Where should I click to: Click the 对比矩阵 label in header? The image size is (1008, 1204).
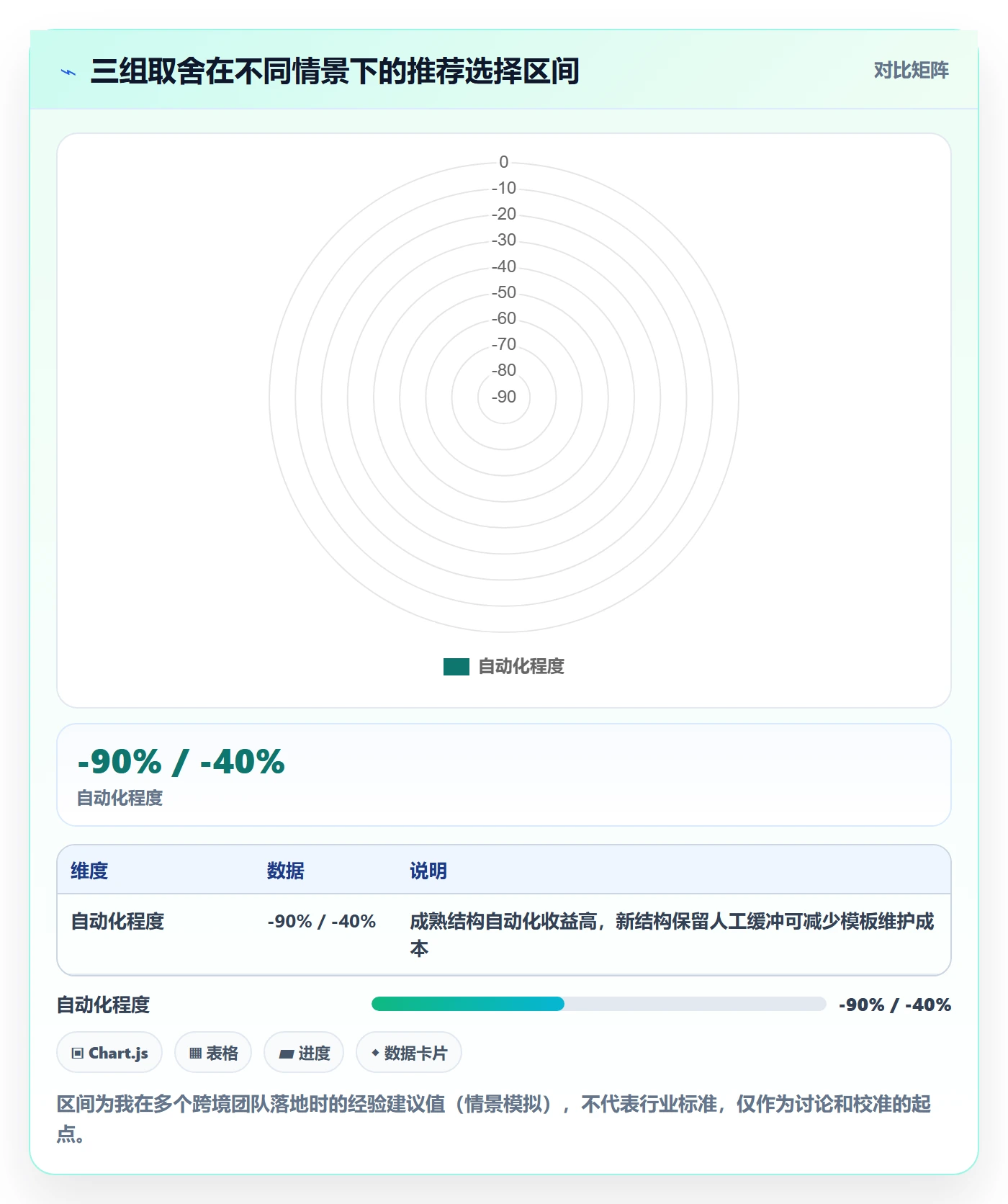(911, 71)
